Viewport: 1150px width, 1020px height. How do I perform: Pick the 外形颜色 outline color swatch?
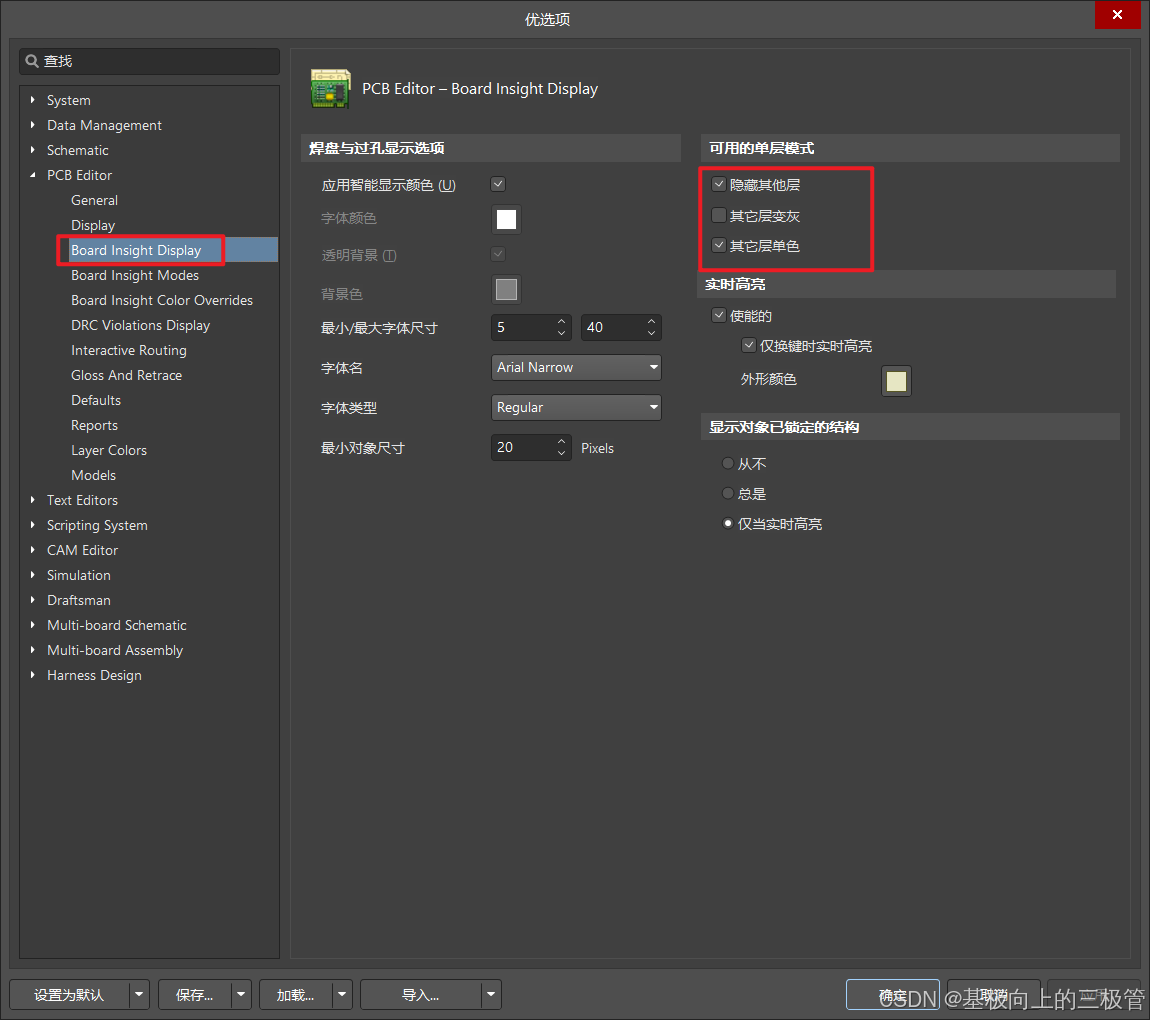pyautogui.click(x=896, y=381)
